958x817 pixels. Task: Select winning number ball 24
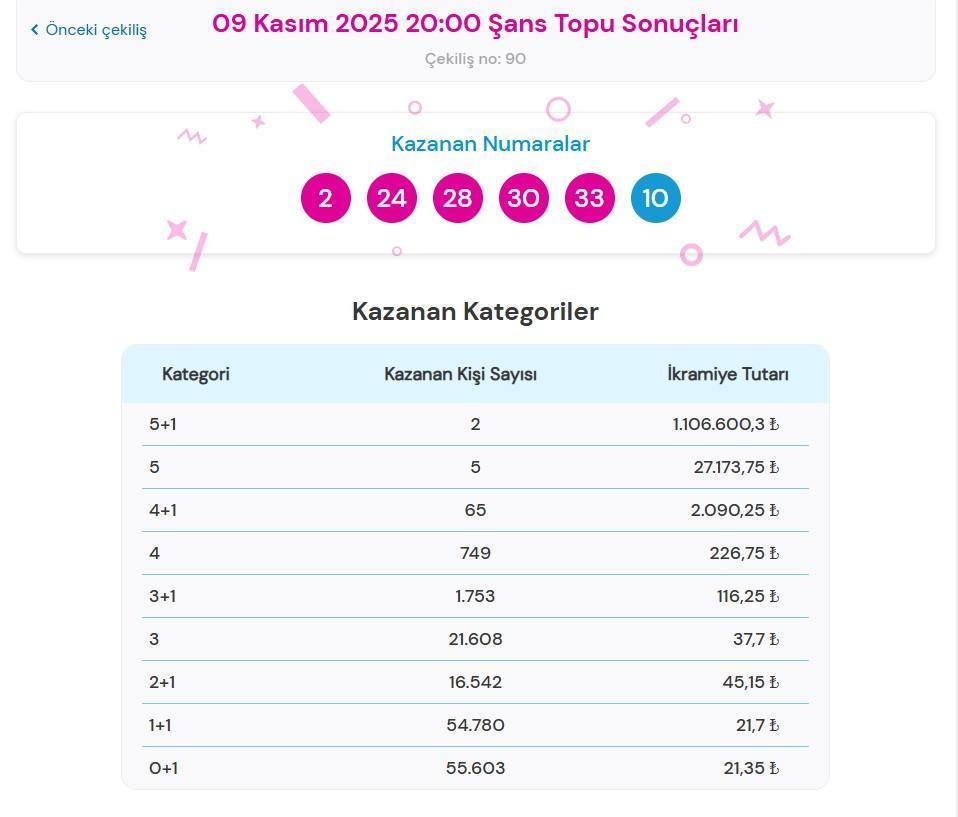[391, 198]
